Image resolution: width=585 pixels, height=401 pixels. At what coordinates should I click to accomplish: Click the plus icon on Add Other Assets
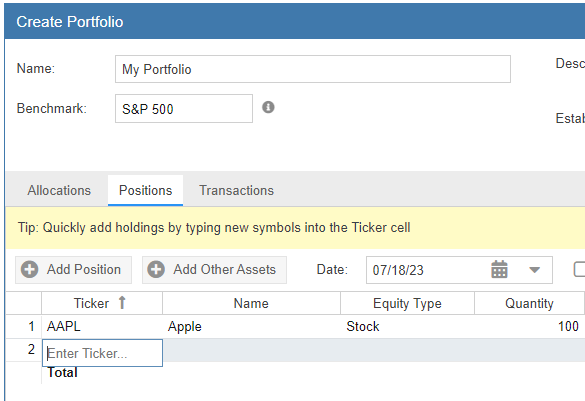point(156,269)
